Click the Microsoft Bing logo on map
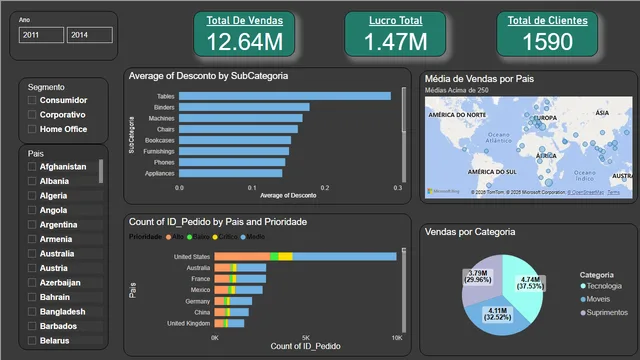Viewport: 640px width, 360px height. pyautogui.click(x=443, y=191)
